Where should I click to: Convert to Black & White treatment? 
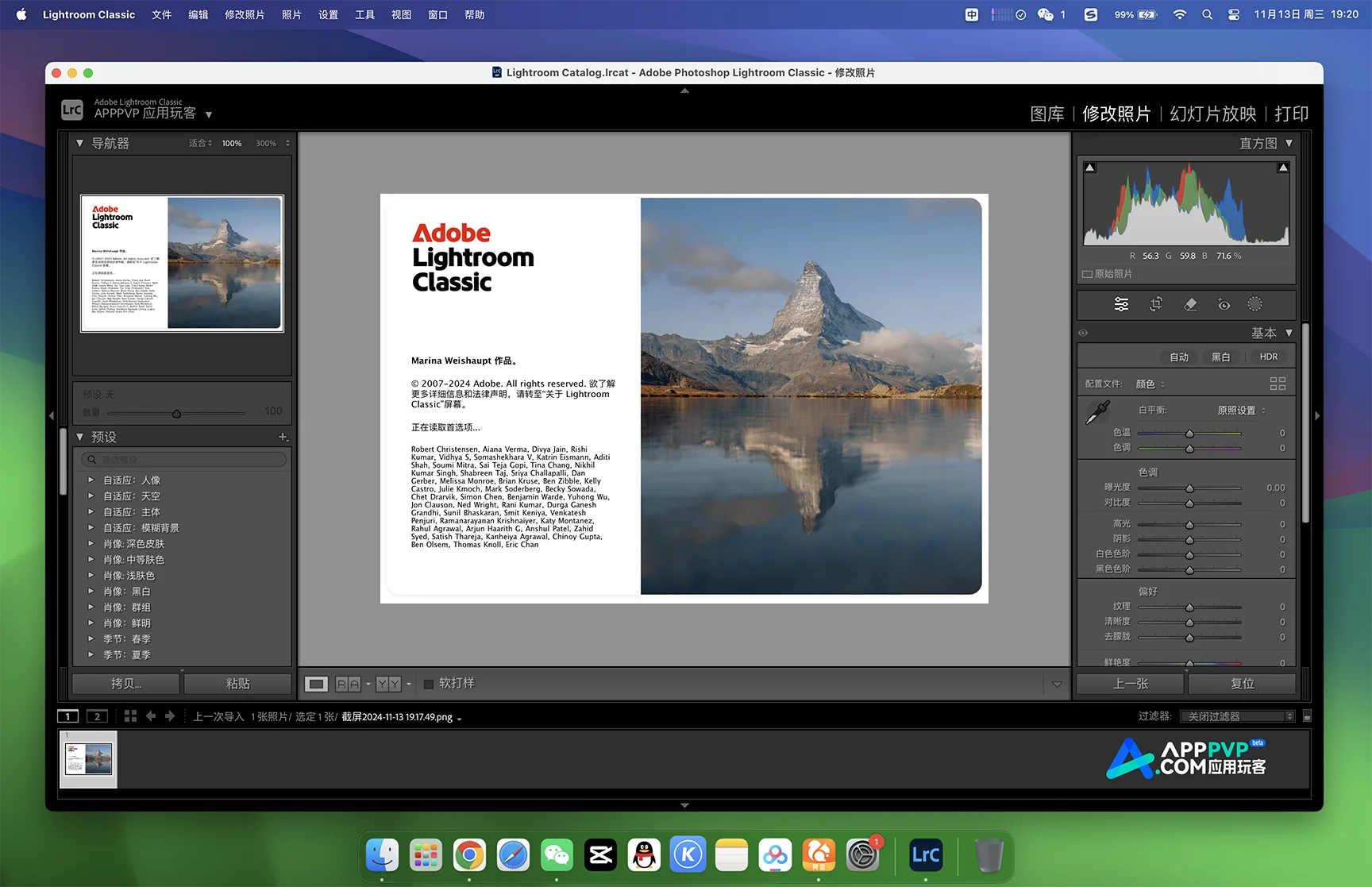pos(1221,357)
